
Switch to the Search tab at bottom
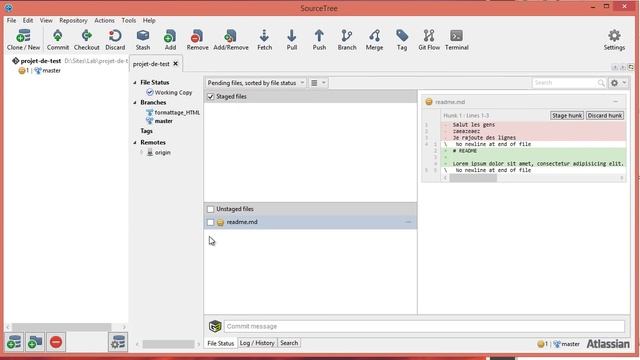click(289, 343)
